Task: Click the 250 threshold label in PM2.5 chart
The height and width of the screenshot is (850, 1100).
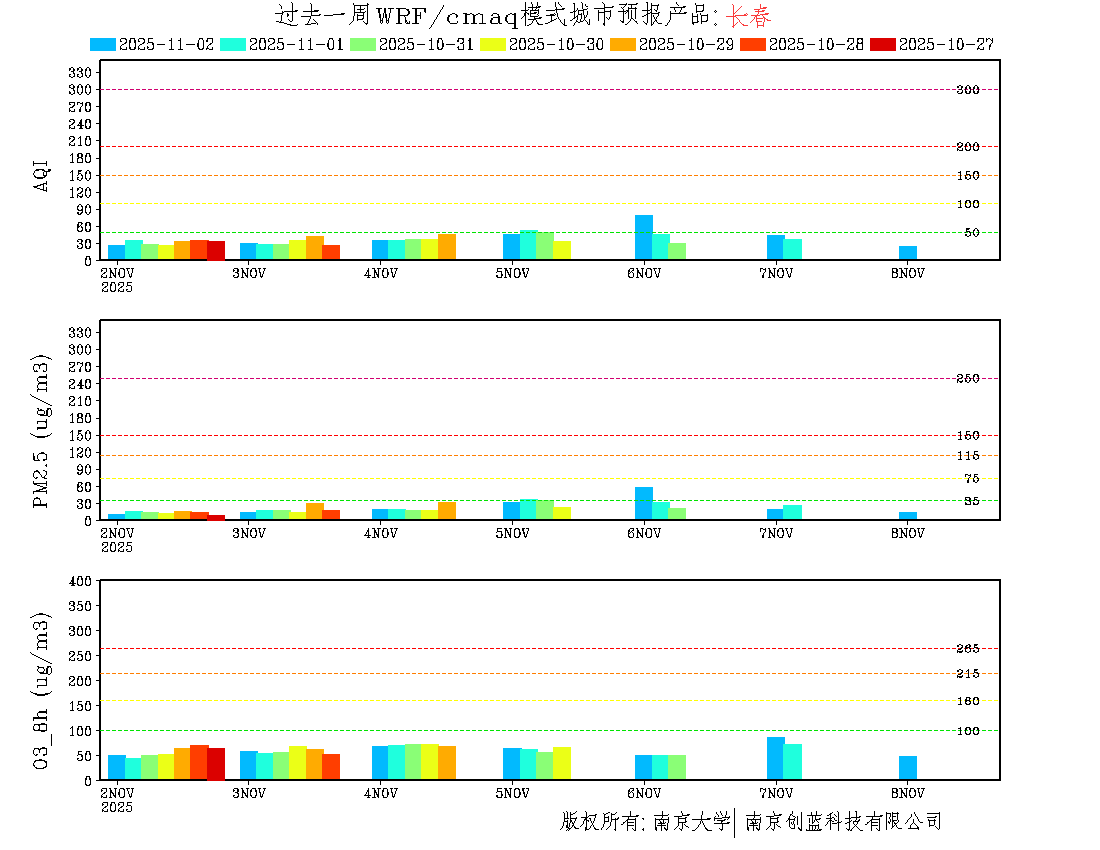Action: [967, 379]
